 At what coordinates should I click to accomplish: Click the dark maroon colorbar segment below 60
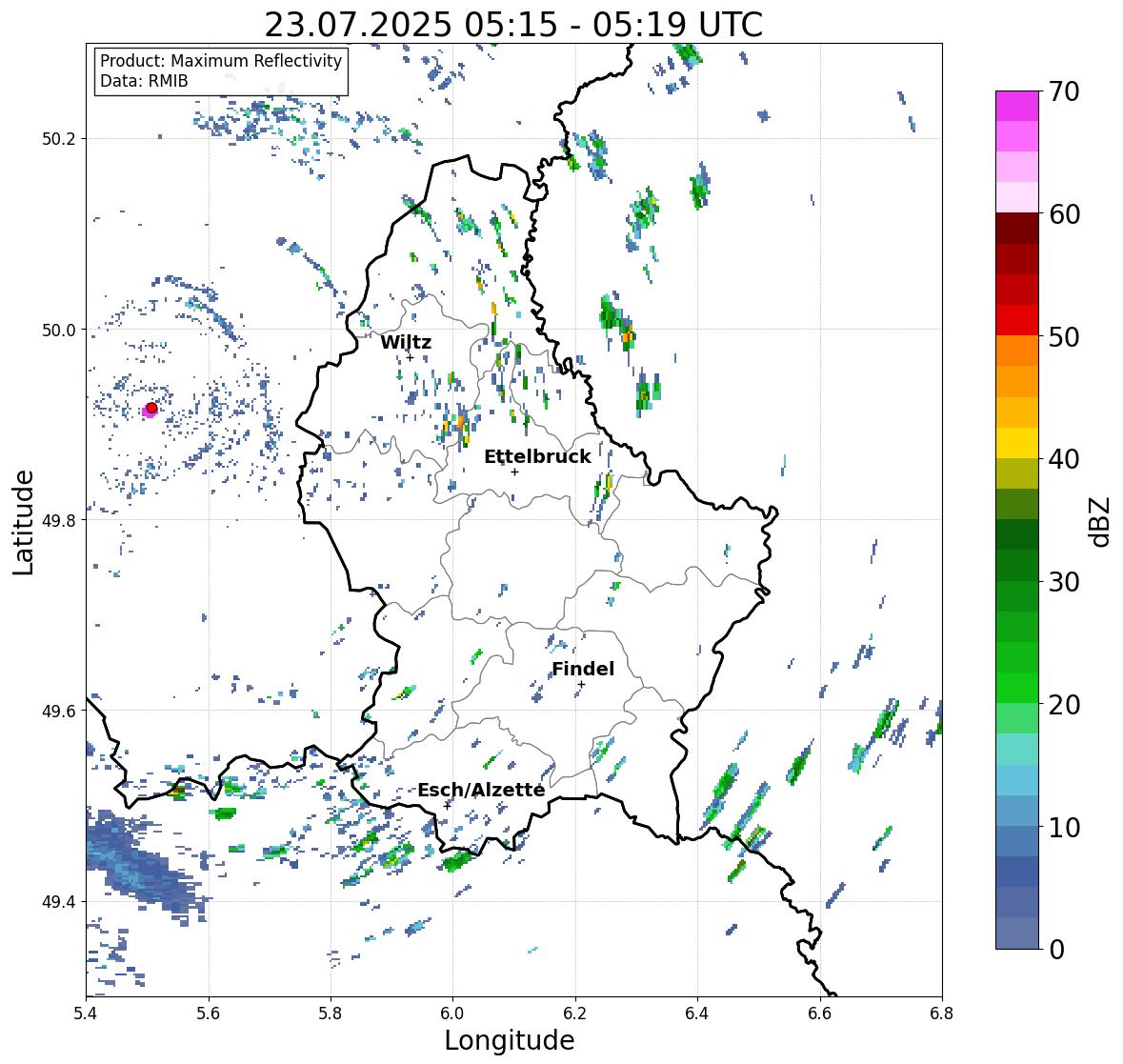(1017, 228)
